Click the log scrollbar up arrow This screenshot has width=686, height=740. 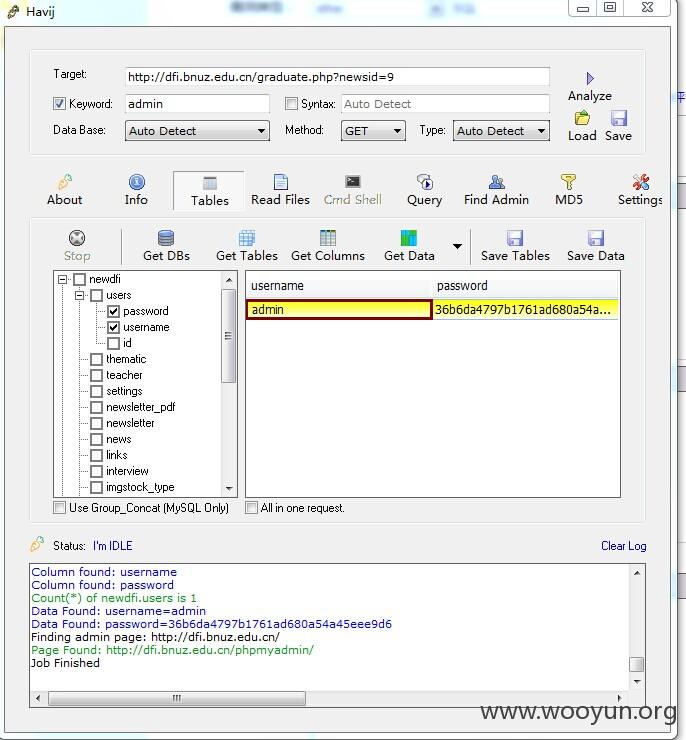637,573
